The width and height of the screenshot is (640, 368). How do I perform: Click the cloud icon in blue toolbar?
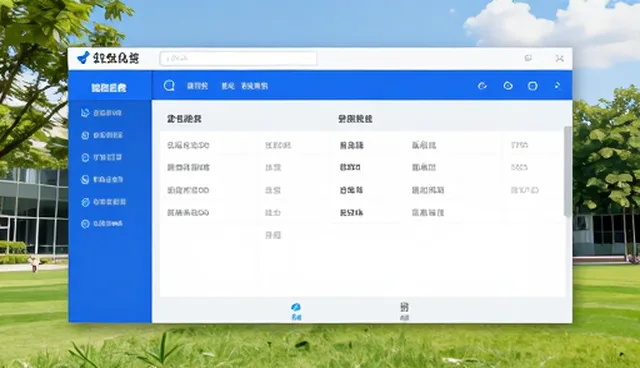point(508,86)
